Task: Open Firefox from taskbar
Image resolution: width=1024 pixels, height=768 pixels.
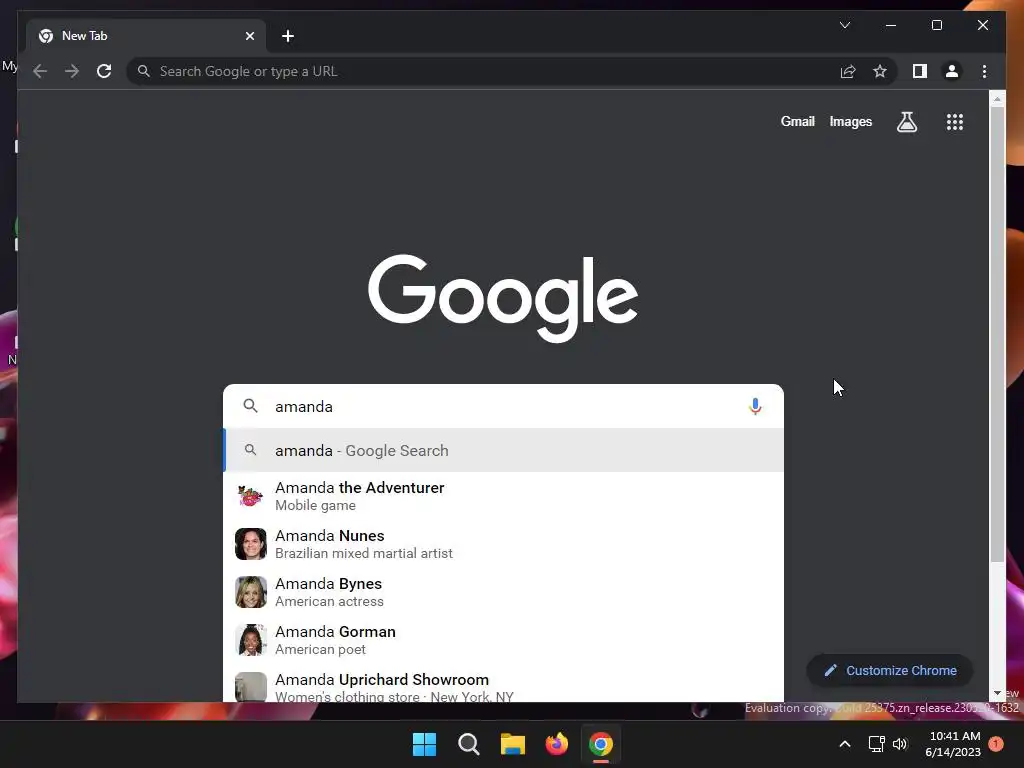Action: pyautogui.click(x=556, y=744)
